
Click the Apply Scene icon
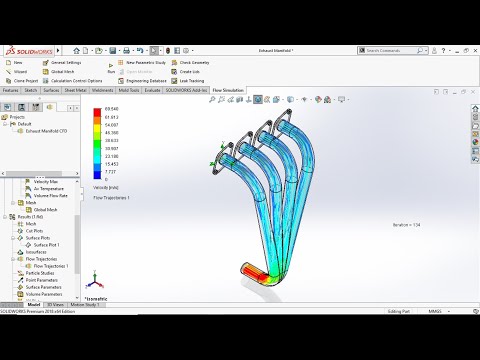coord(327,99)
